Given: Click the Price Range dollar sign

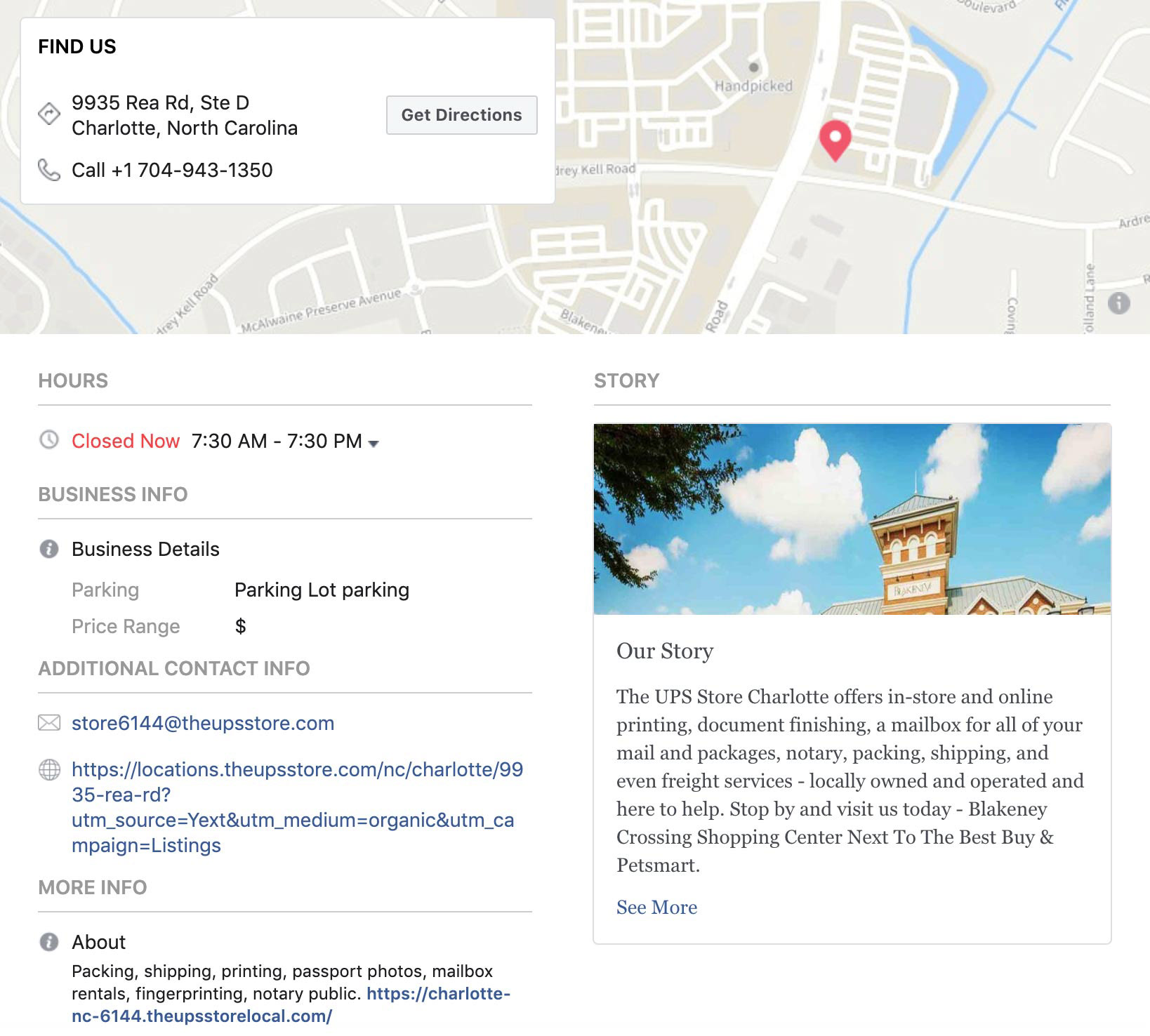Looking at the screenshot, I should point(240,626).
